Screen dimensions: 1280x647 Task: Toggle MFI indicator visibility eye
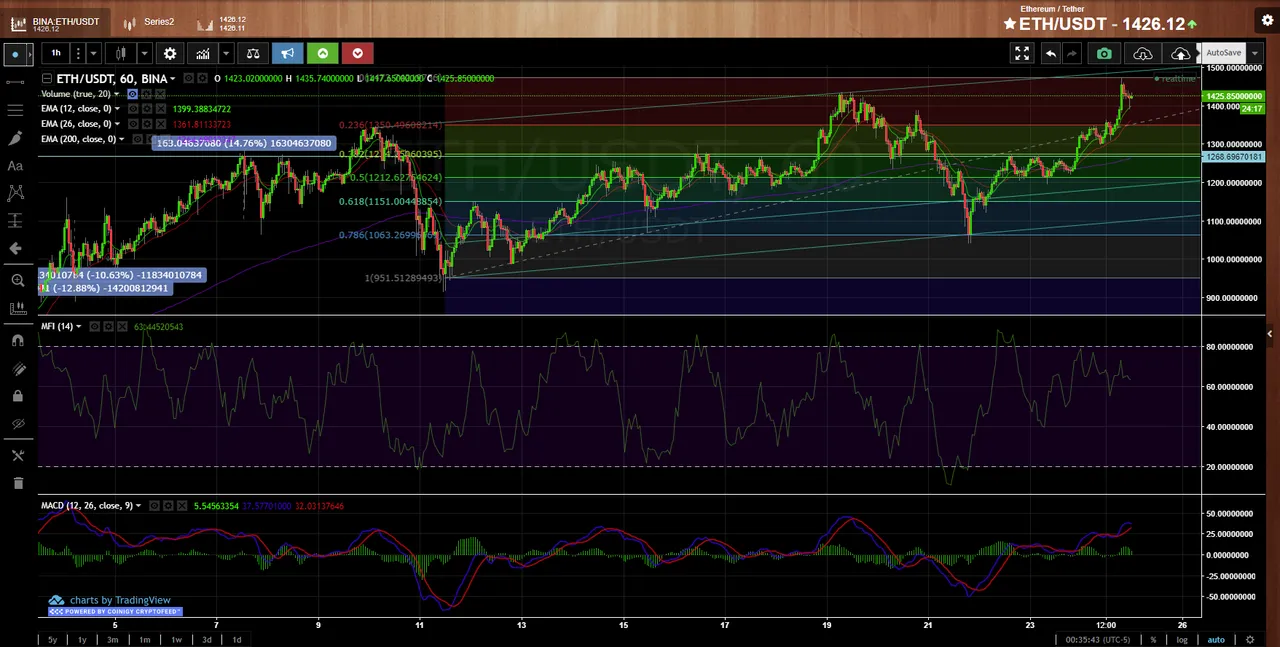click(x=95, y=326)
